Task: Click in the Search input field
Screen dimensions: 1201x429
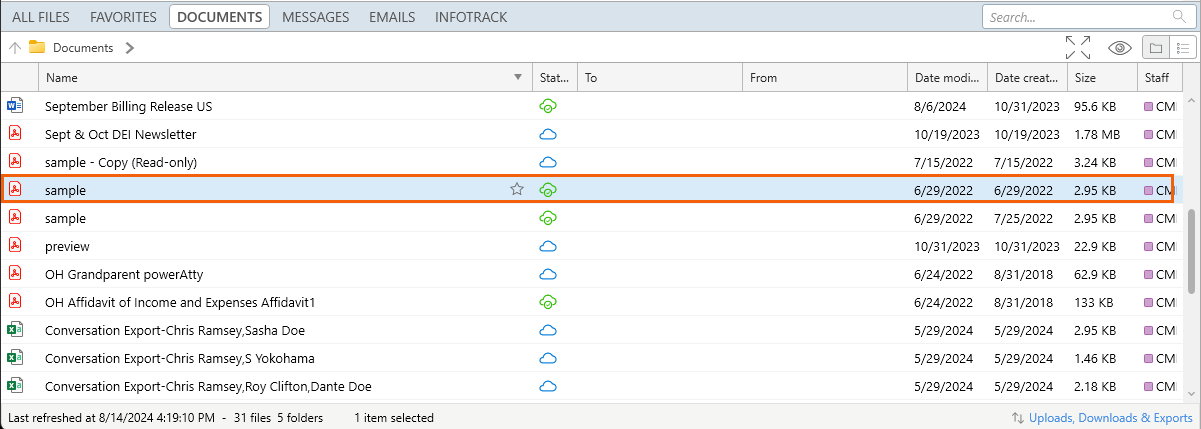Action: coord(1076,17)
